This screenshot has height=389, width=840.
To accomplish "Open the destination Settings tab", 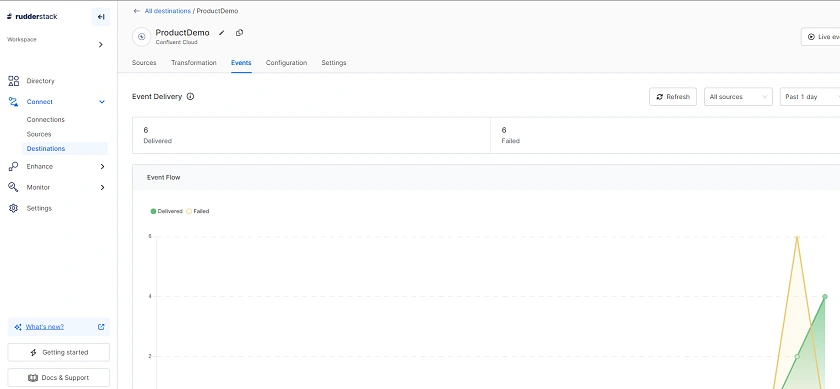I will tap(334, 63).
